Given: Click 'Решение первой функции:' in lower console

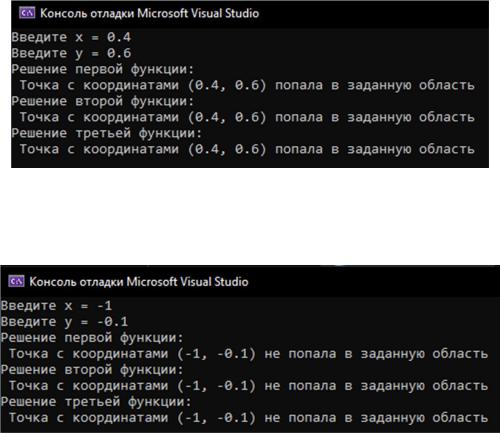Looking at the screenshot, I should pos(92,338).
